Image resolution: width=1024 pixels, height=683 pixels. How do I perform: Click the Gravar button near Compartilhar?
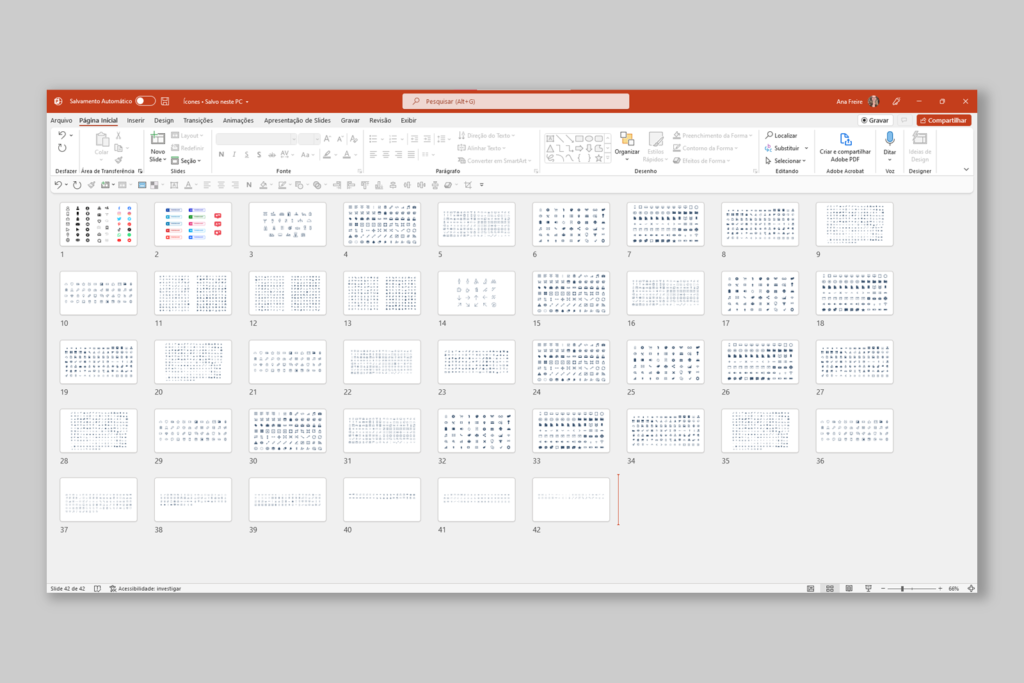click(875, 120)
